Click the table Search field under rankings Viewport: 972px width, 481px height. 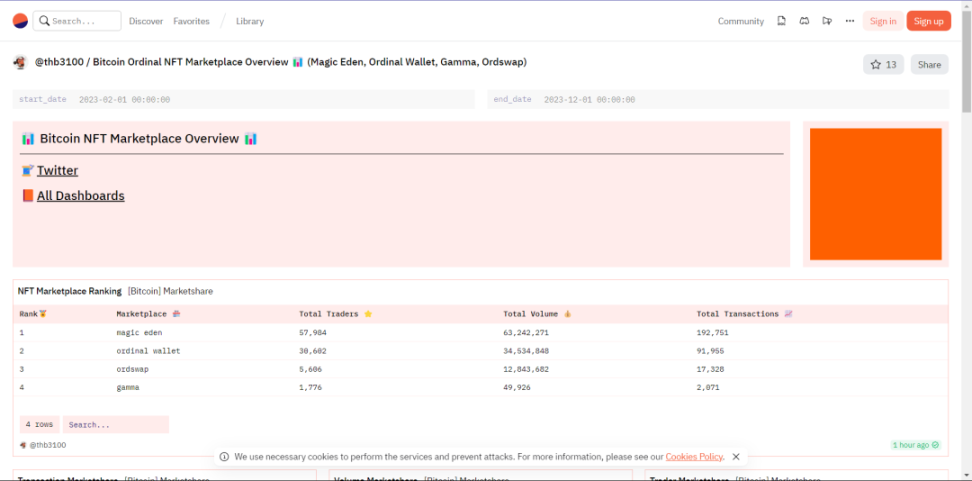115,425
